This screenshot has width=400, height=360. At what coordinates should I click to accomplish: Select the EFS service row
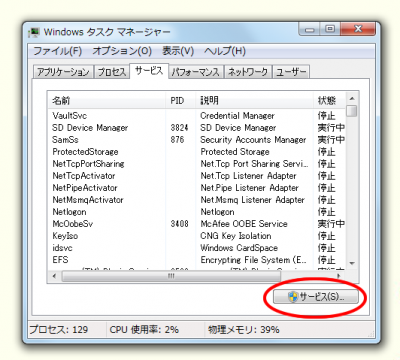coord(197,260)
